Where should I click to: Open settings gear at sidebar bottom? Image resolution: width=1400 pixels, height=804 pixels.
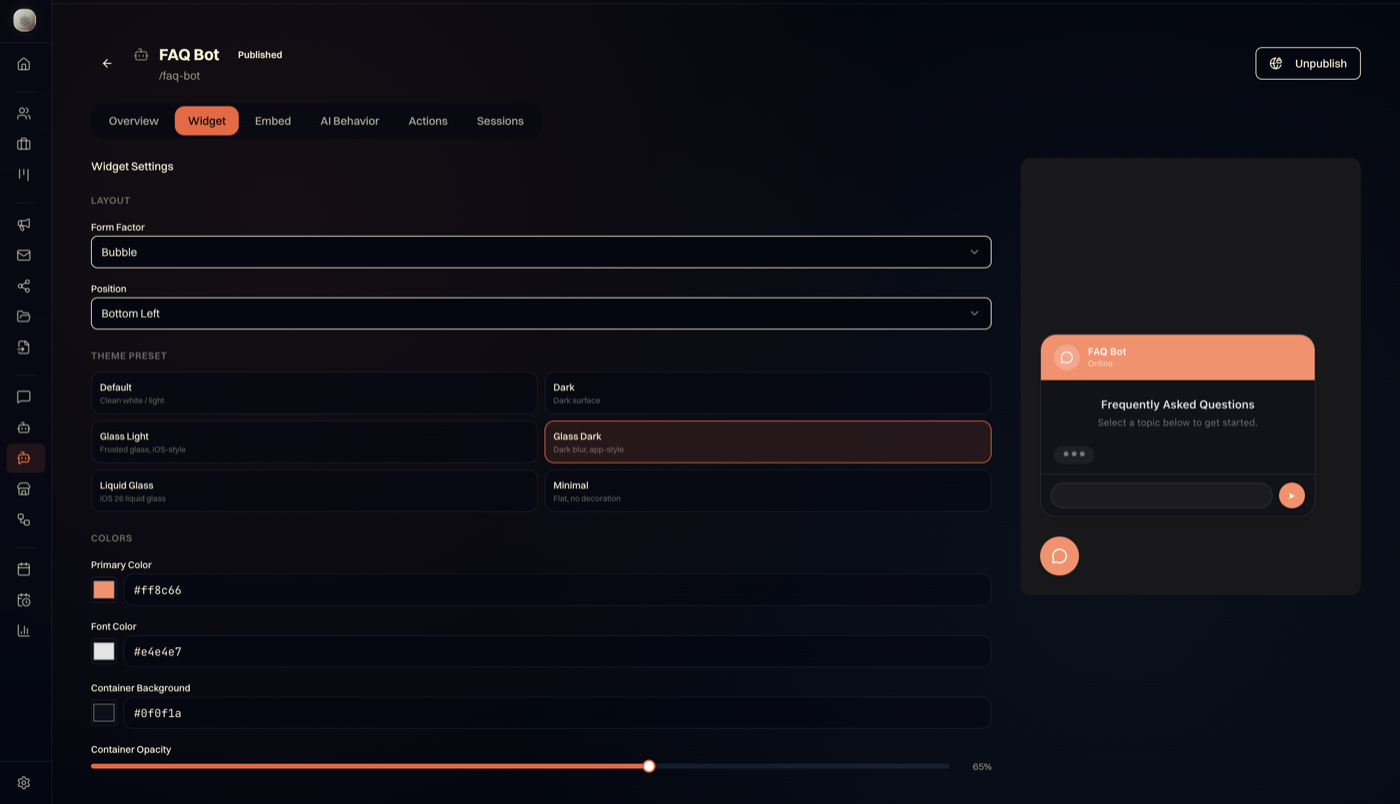click(24, 783)
